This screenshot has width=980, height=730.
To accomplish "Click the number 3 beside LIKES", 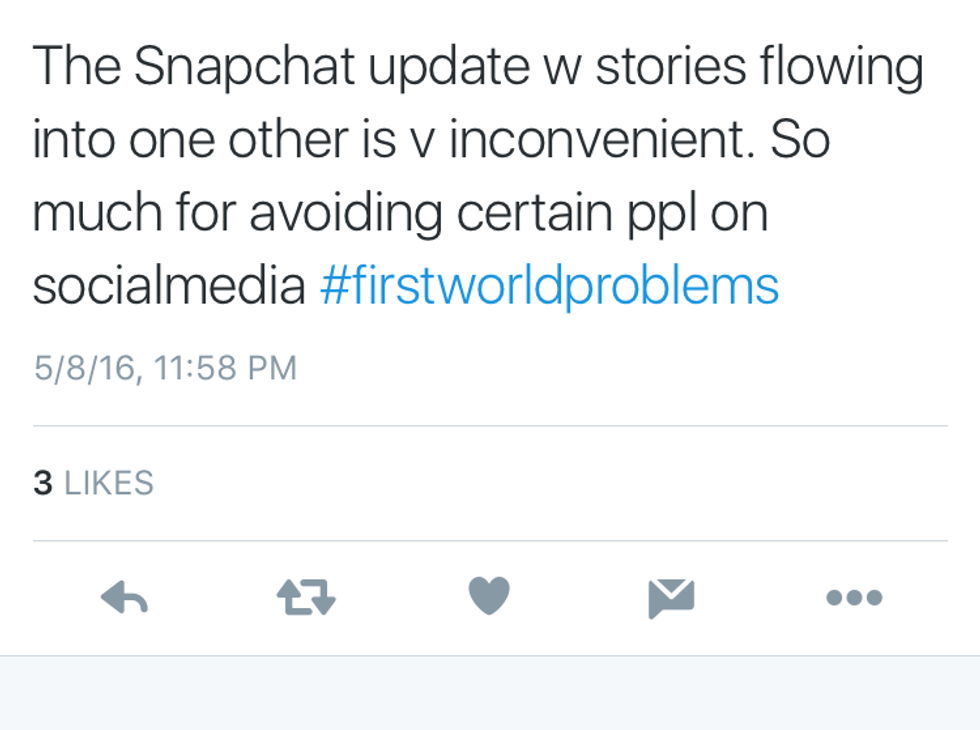I will pos(42,484).
